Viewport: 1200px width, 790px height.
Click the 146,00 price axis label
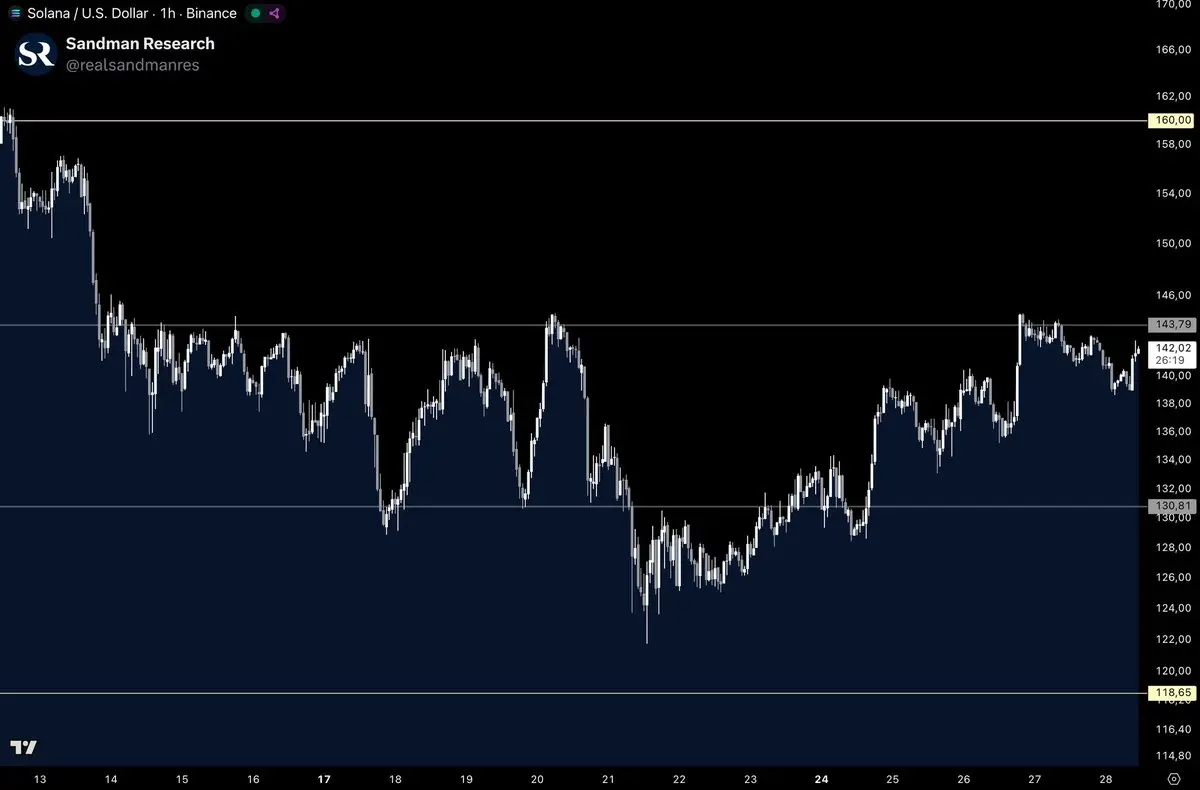point(1172,296)
